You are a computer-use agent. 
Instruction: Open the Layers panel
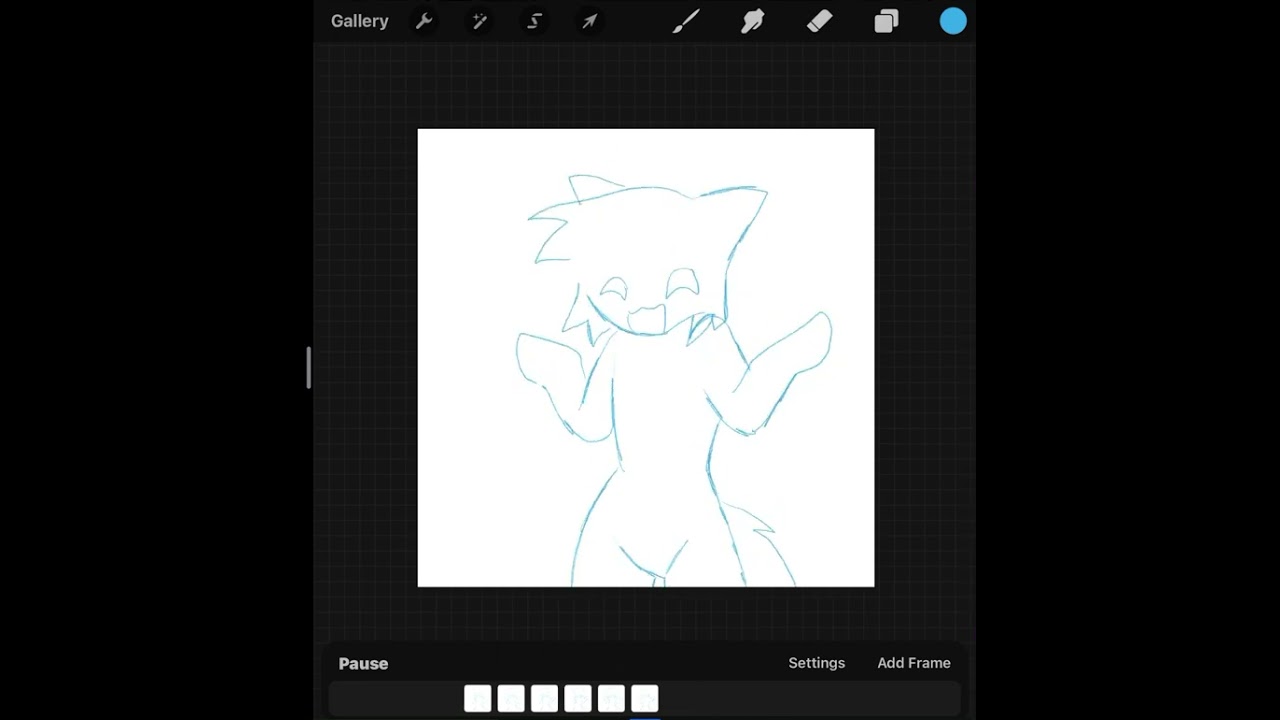coord(886,21)
